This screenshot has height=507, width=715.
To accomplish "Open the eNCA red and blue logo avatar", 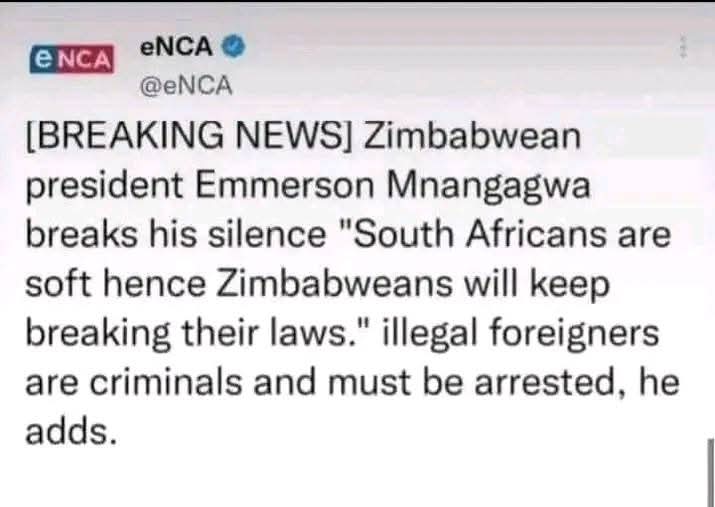I will (72, 59).
